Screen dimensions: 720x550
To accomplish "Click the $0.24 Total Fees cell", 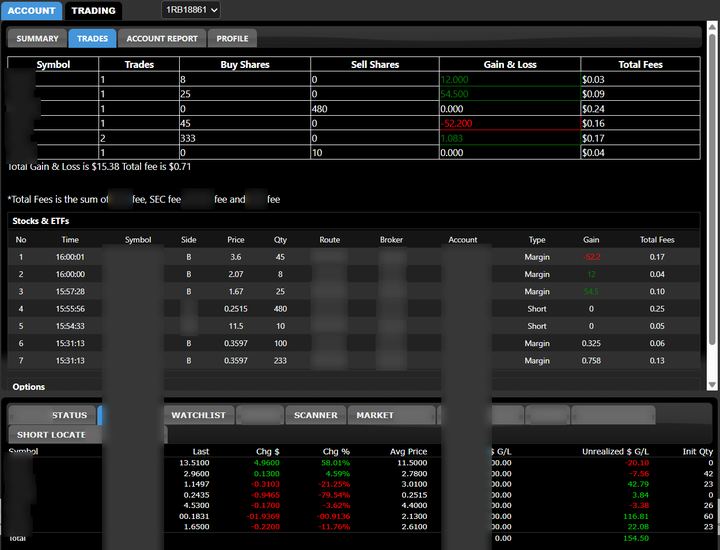I will pyautogui.click(x=640, y=108).
